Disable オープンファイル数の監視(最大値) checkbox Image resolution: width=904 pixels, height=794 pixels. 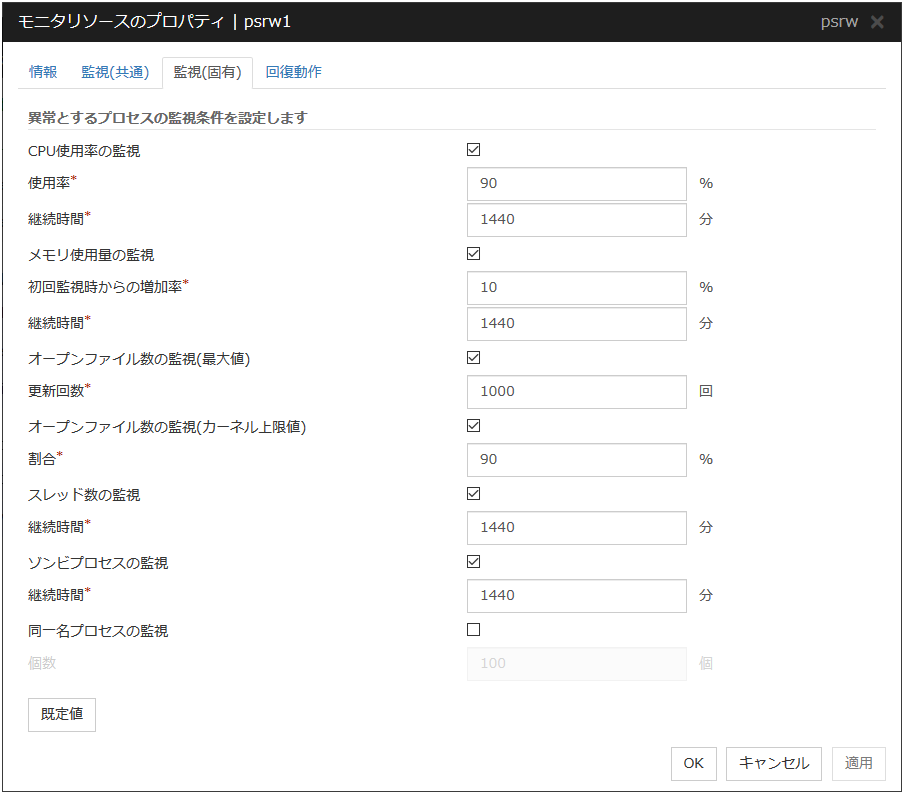474,358
